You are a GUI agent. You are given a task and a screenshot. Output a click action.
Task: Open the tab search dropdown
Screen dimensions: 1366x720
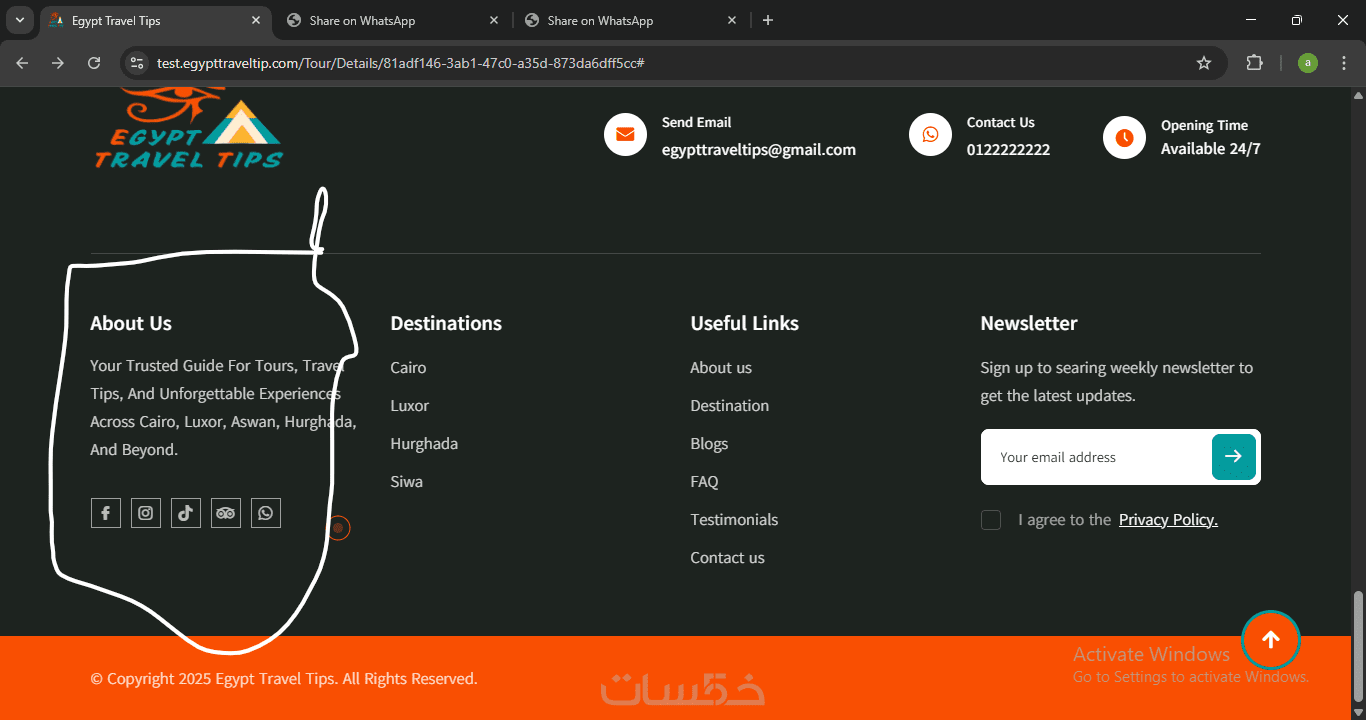point(19,20)
